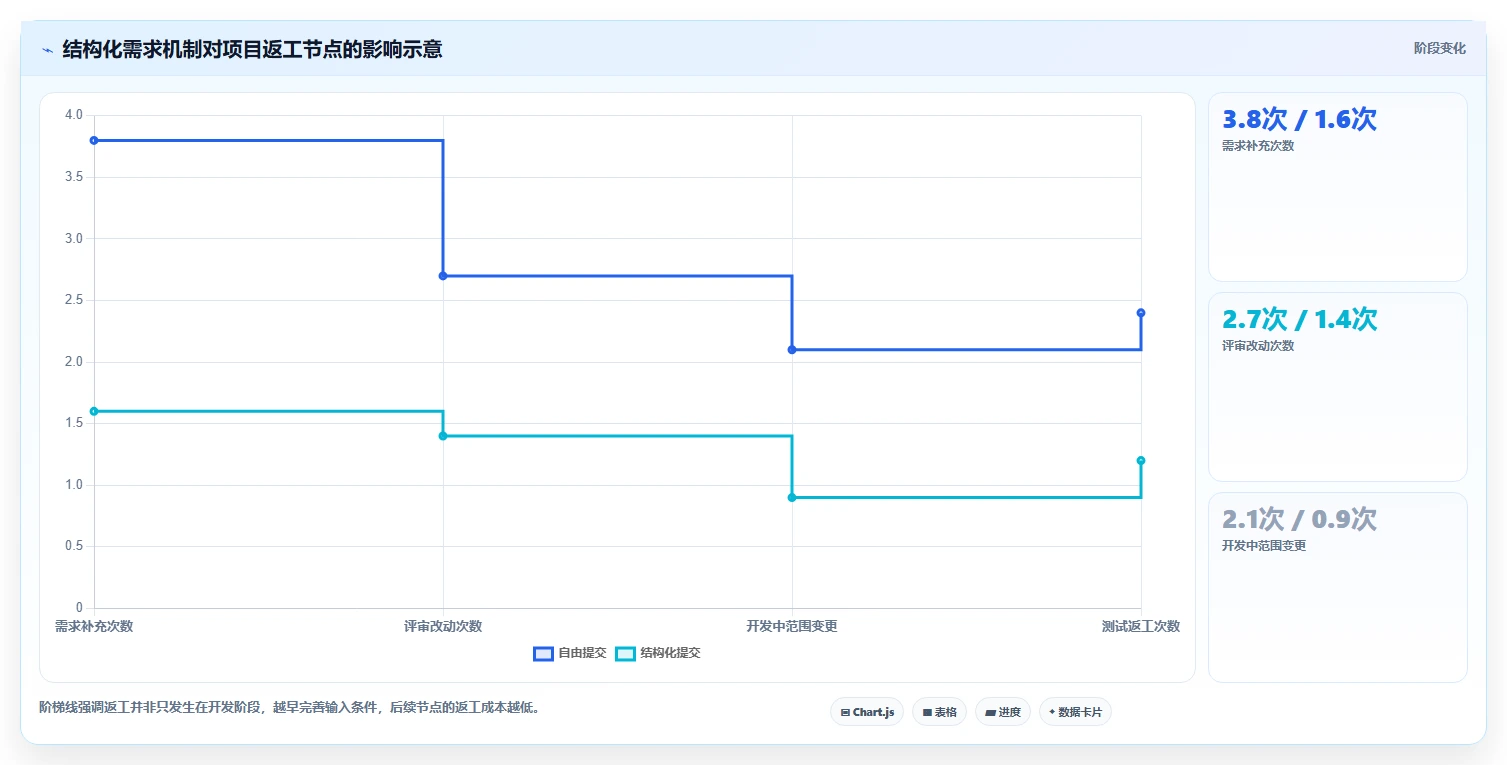Click the blue 自由提交 legend swatch
The image size is (1507, 765).
[x=543, y=654]
